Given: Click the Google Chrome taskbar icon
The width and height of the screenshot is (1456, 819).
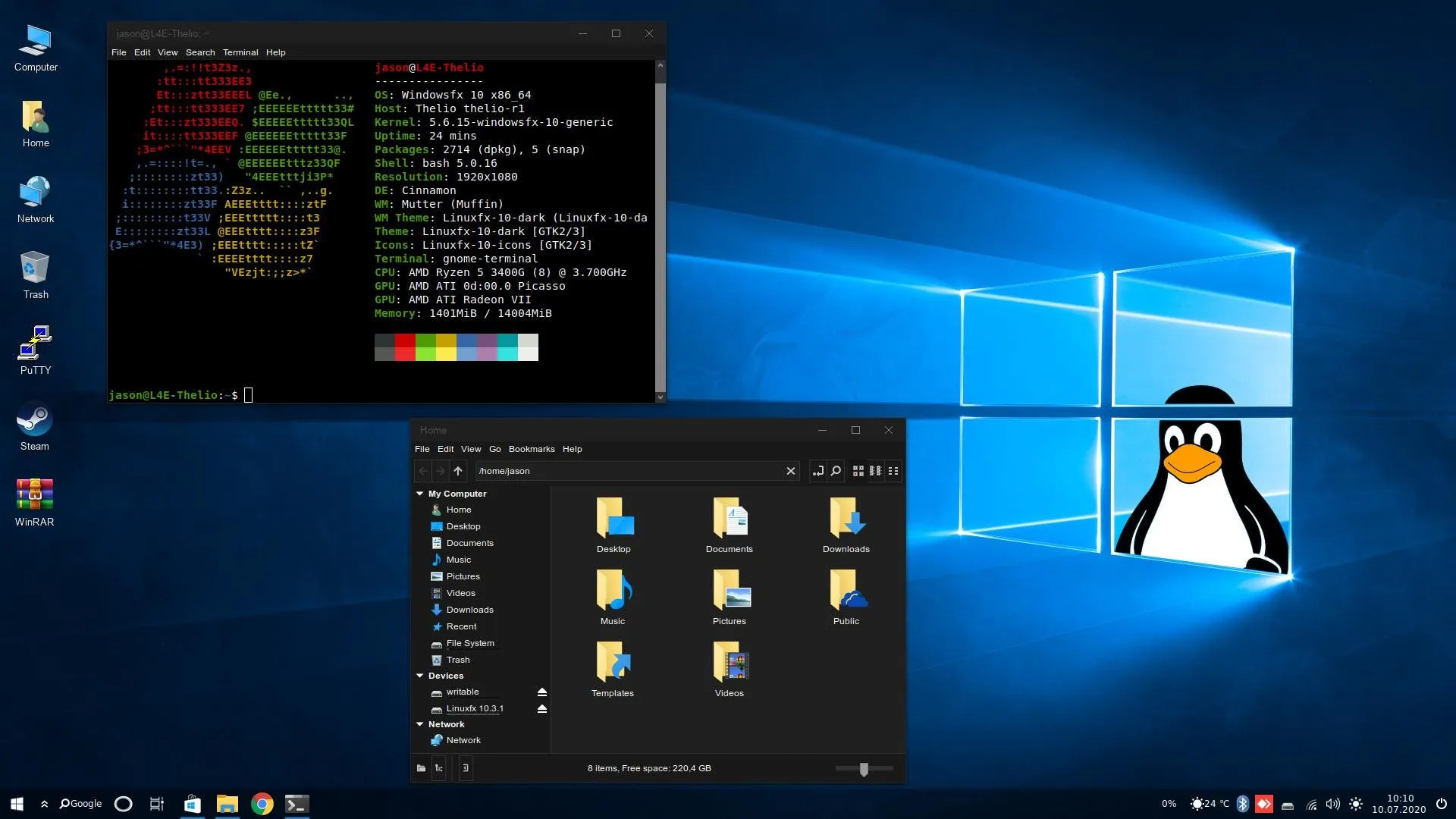Looking at the screenshot, I should pos(260,804).
